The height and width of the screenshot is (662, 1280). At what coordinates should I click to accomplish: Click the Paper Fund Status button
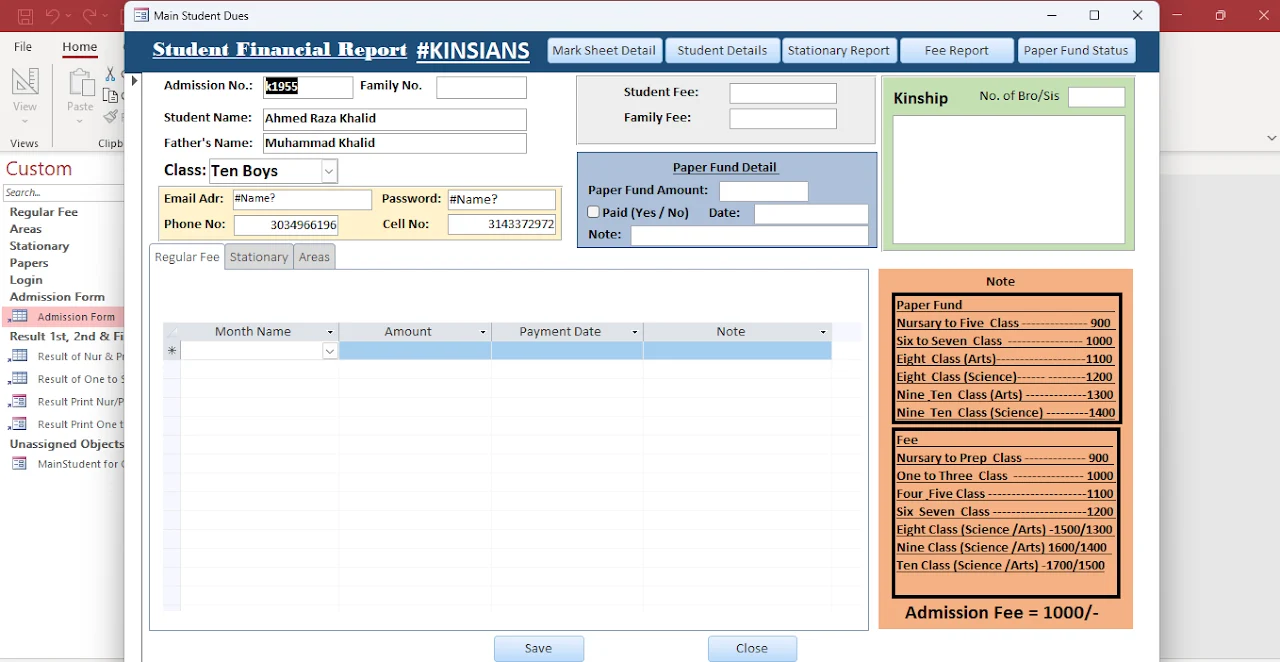pyautogui.click(x=1076, y=50)
